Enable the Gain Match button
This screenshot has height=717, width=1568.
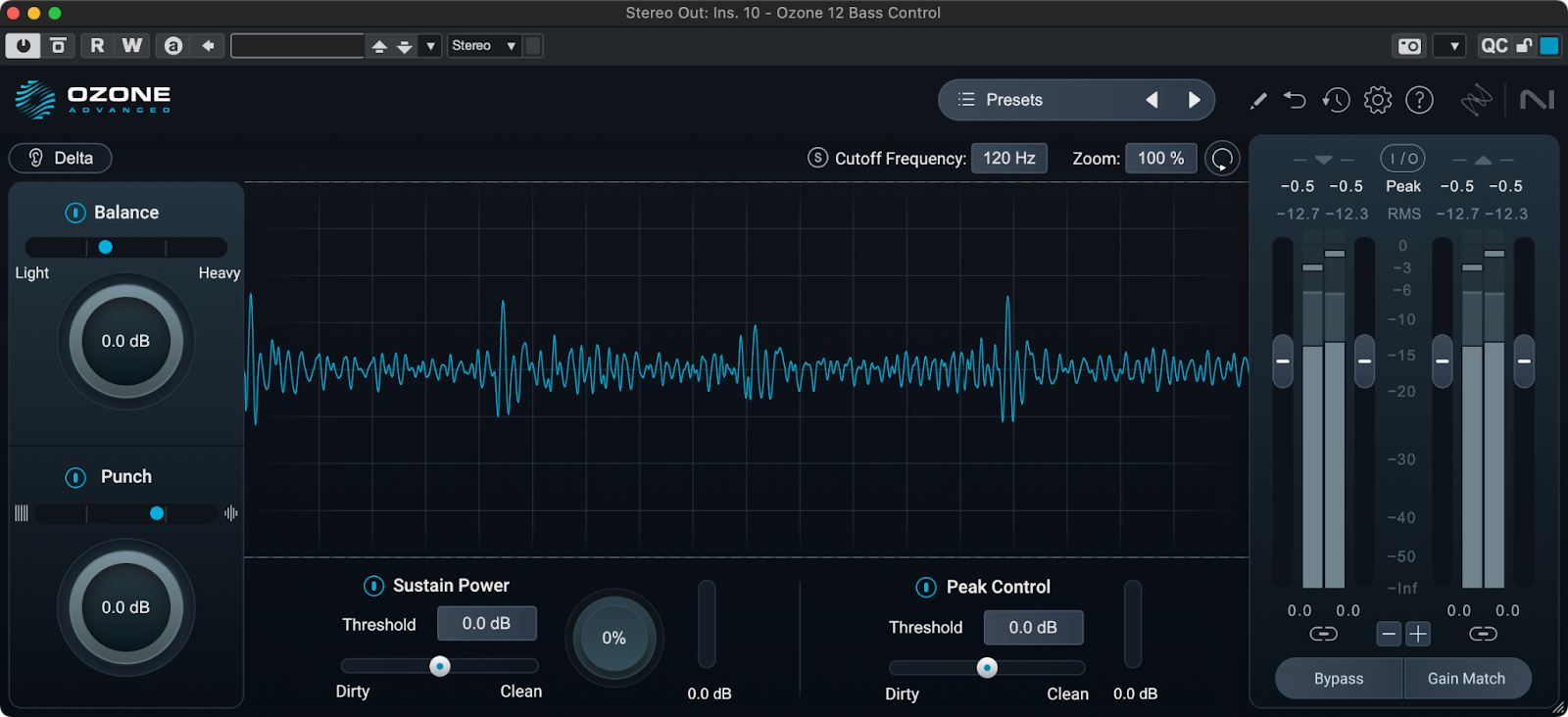click(x=1466, y=679)
